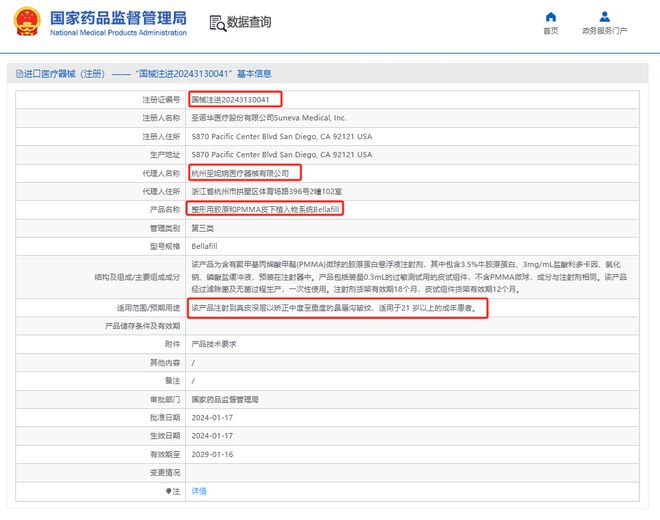The image size is (660, 520).
Task: Click the 基本信息 heading text
Action: [x=254, y=74]
